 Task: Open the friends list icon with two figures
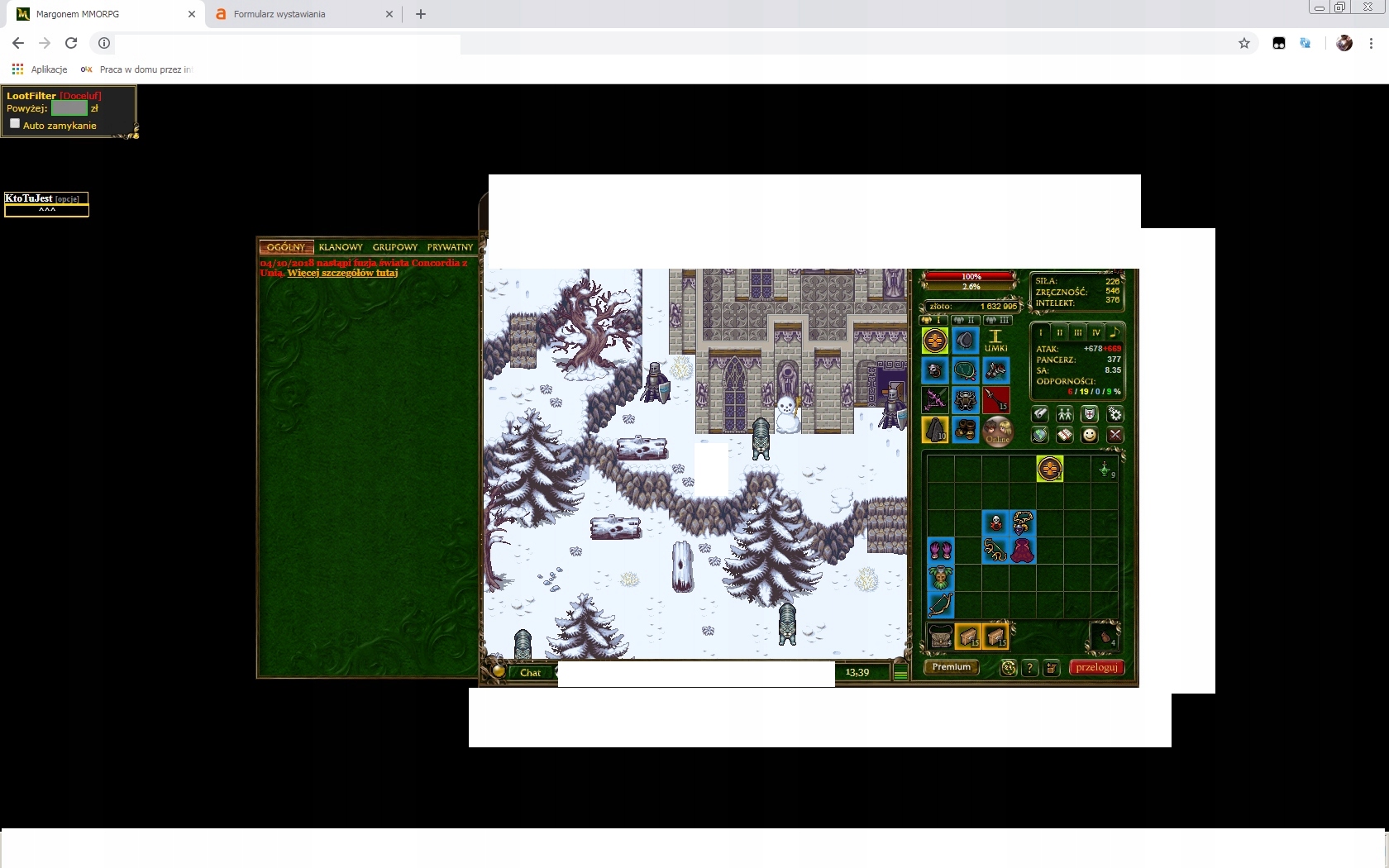click(1065, 414)
